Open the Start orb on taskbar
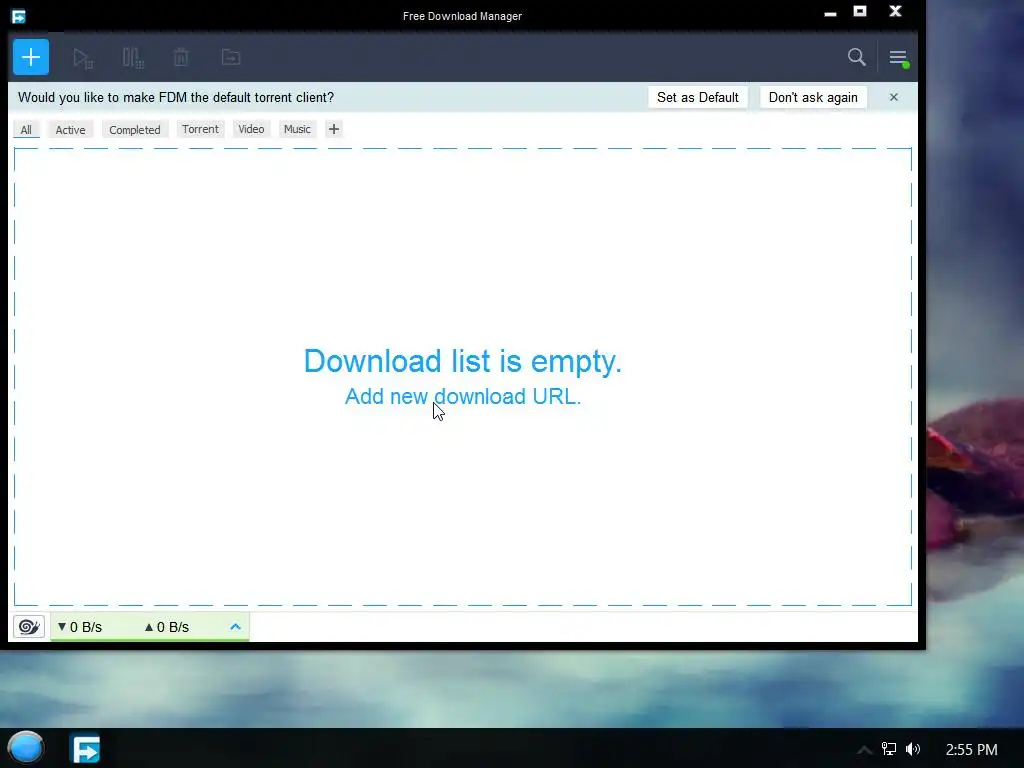Screen dimensions: 1024x768 (x=25, y=748)
